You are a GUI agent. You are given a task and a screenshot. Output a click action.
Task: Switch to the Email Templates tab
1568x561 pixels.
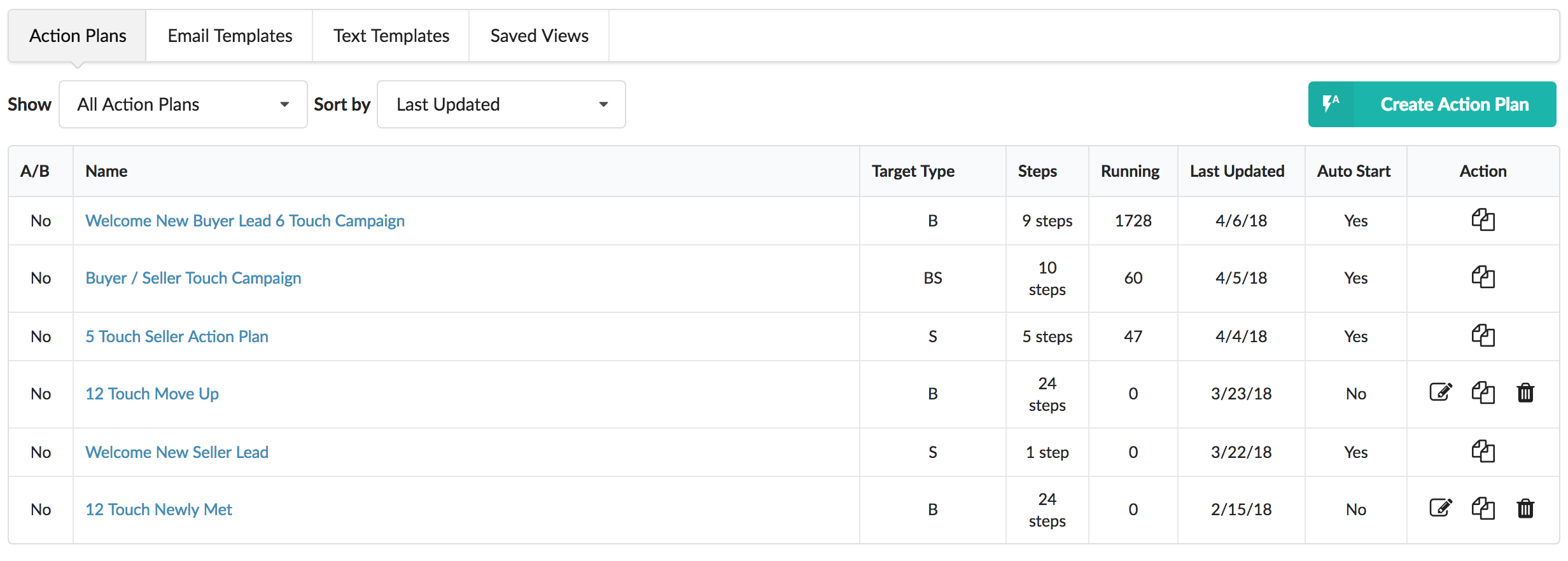tap(230, 36)
